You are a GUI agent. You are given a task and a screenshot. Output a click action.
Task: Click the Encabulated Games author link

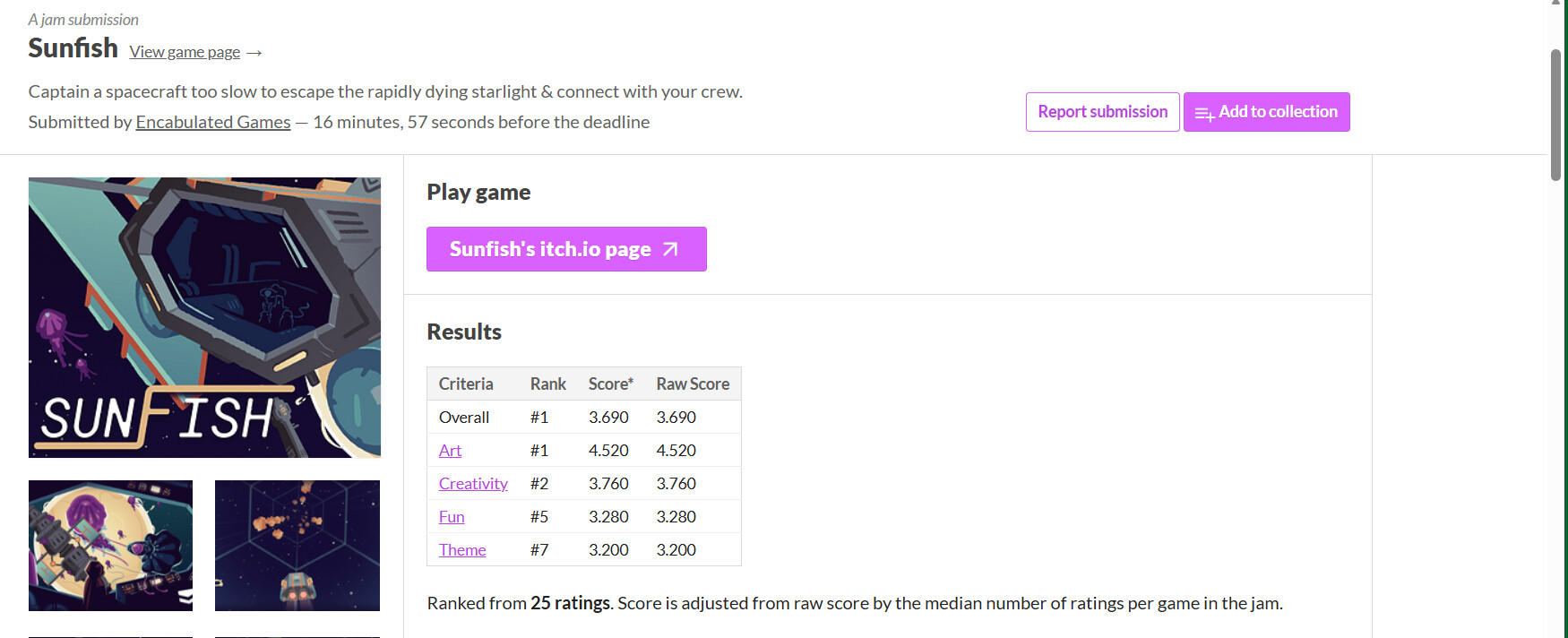213,122
